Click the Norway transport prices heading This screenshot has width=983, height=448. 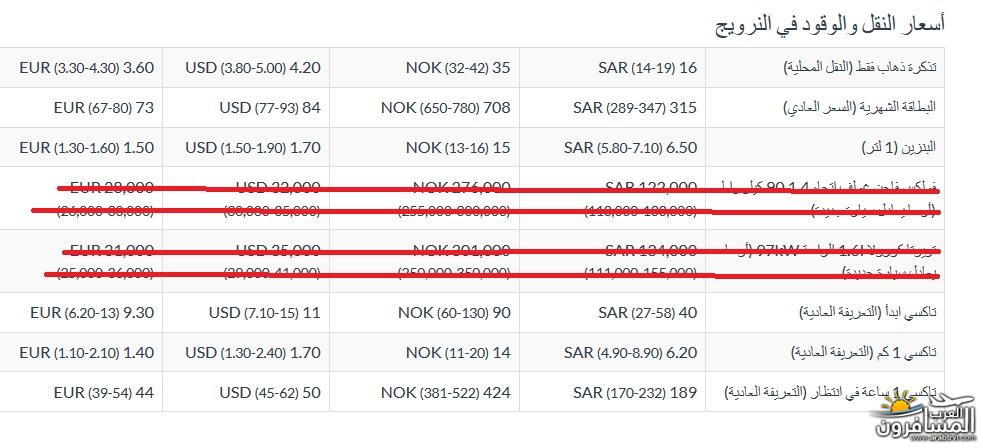tap(830, 25)
